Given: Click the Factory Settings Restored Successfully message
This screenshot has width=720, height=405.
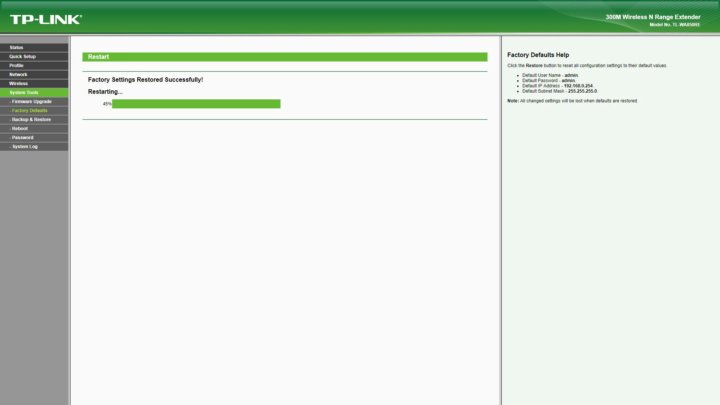Looking at the screenshot, I should tap(145, 79).
